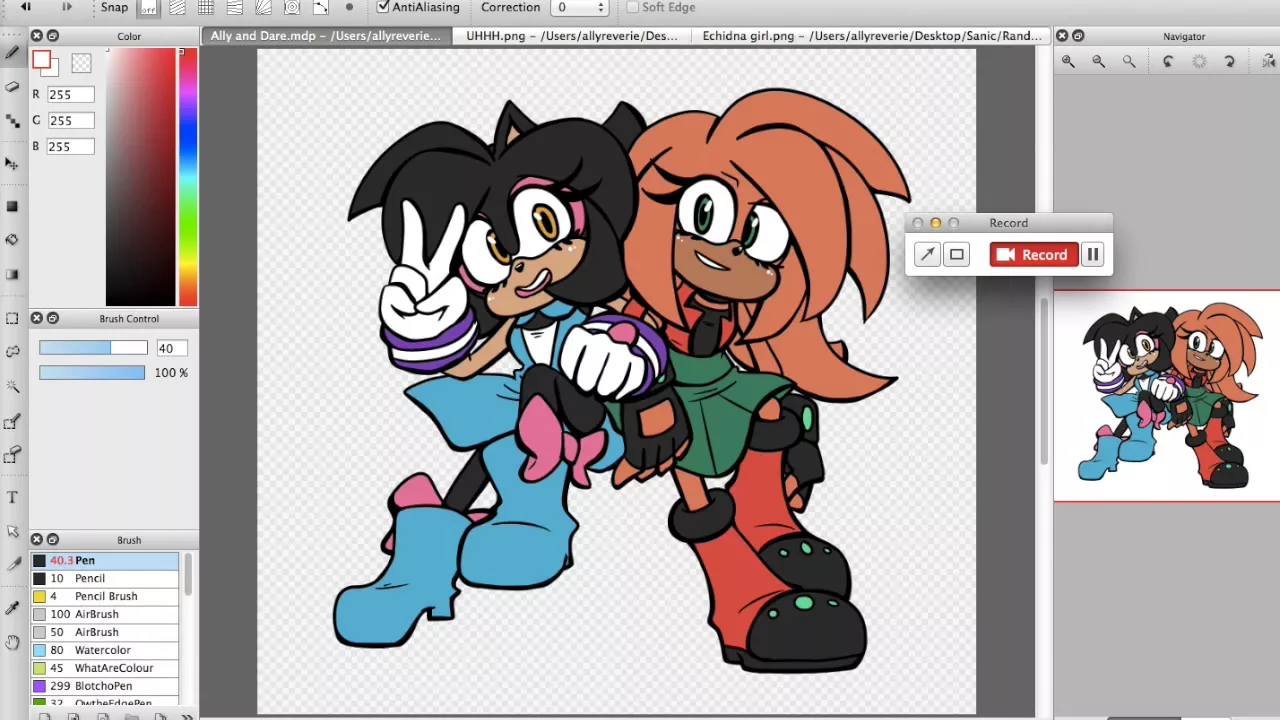This screenshot has height=720, width=1280.
Task: Choose rectangle region mode in Record window
Action: (x=957, y=255)
